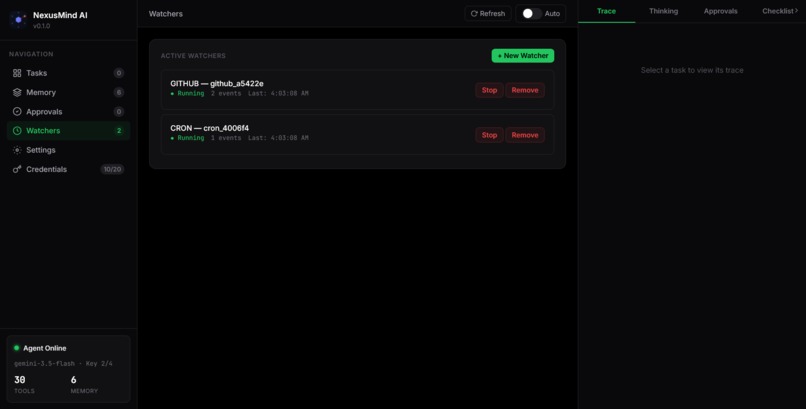Screen dimensions: 806x409
Task: Open Tasks via its grid icon
Action: [17, 73]
